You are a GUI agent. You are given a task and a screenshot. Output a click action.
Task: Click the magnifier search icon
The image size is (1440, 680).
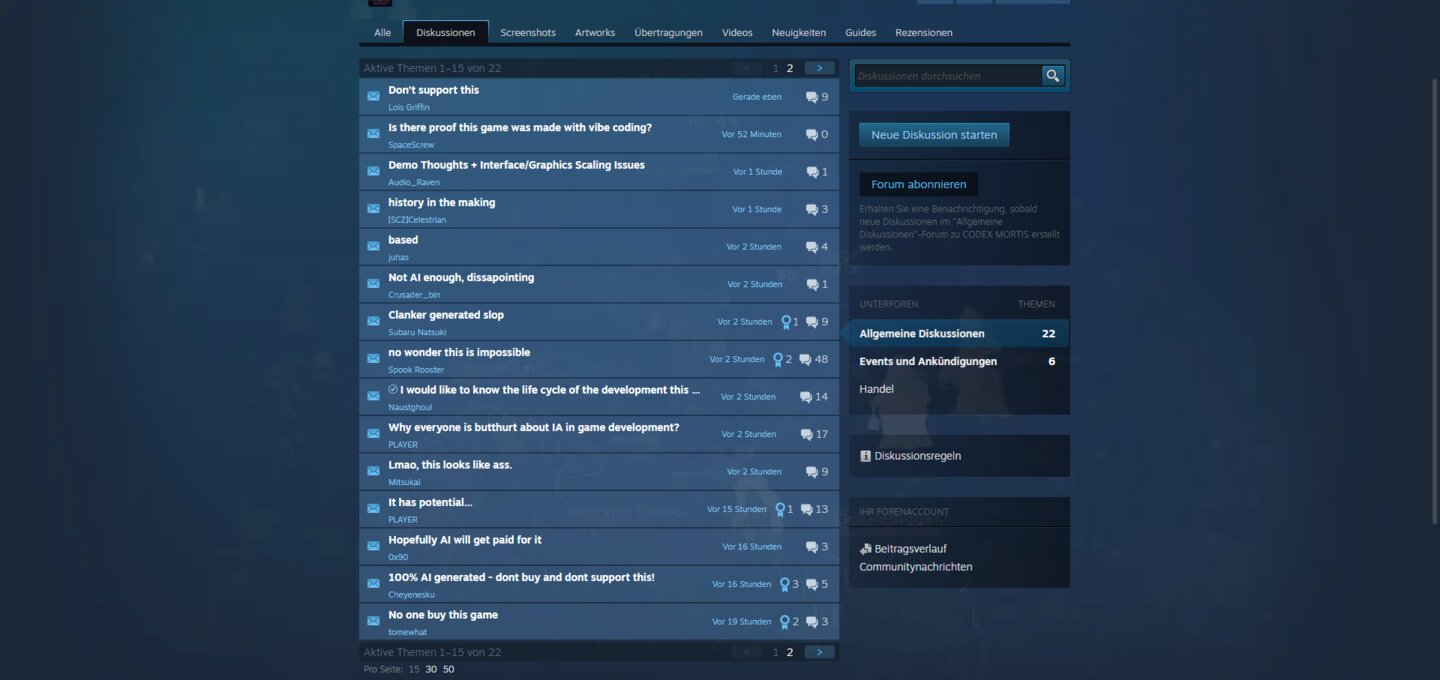click(x=1052, y=76)
